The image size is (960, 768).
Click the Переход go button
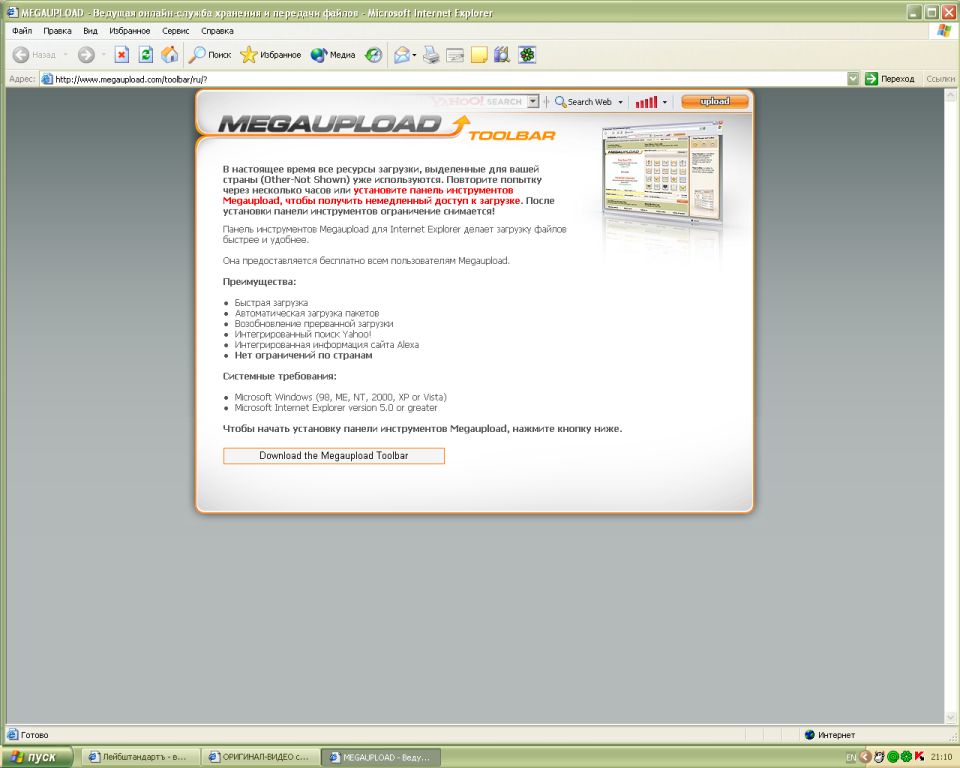tap(890, 79)
